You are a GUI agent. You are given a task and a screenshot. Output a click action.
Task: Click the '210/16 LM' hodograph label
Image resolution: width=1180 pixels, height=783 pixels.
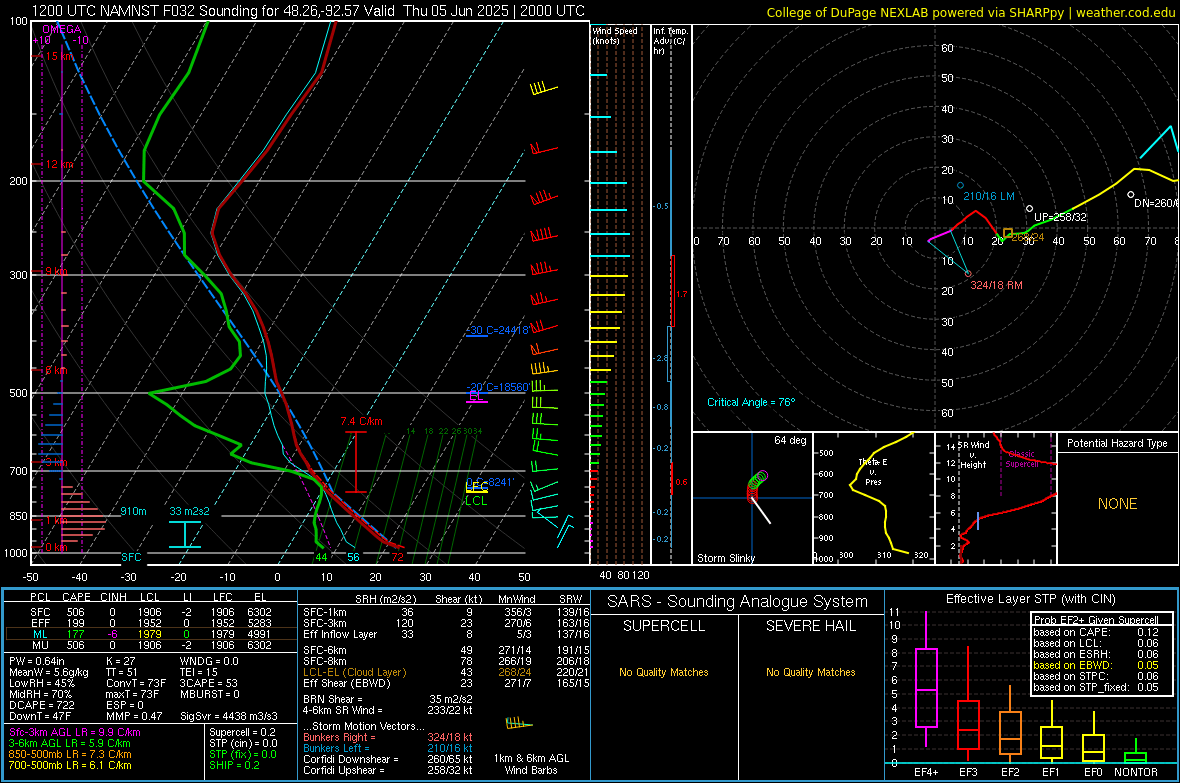click(989, 196)
